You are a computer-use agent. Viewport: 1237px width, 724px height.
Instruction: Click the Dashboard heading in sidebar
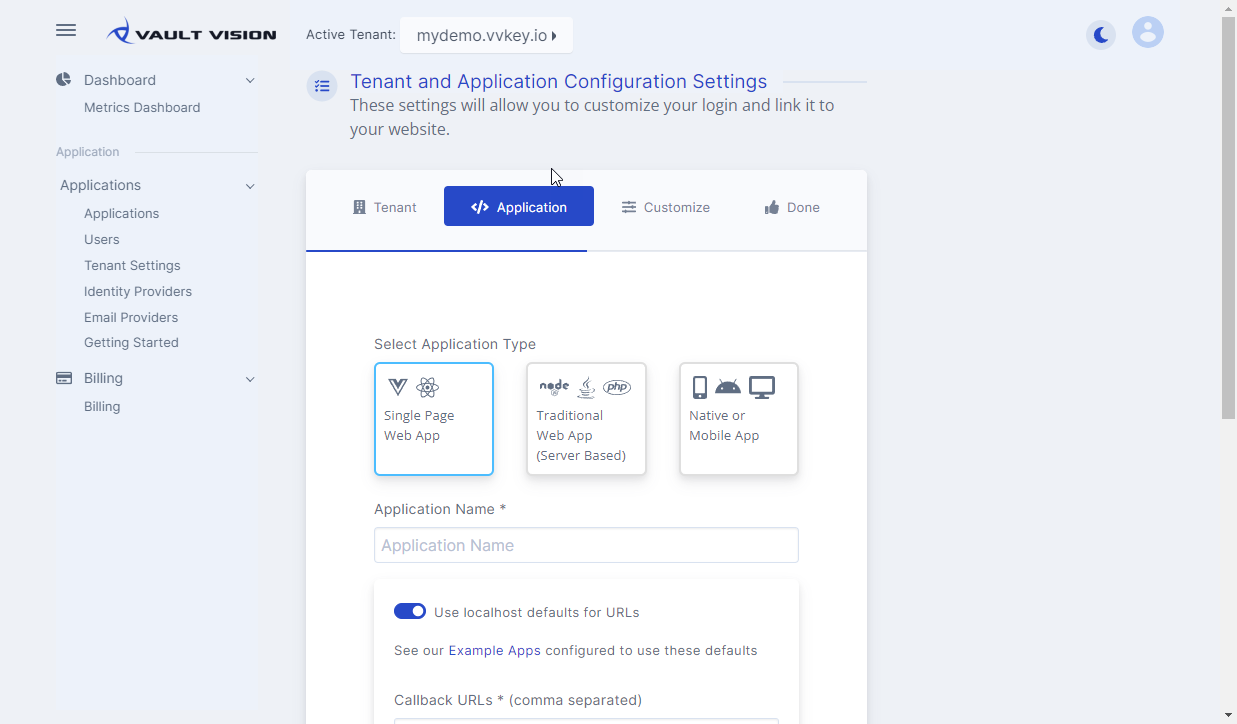point(120,80)
